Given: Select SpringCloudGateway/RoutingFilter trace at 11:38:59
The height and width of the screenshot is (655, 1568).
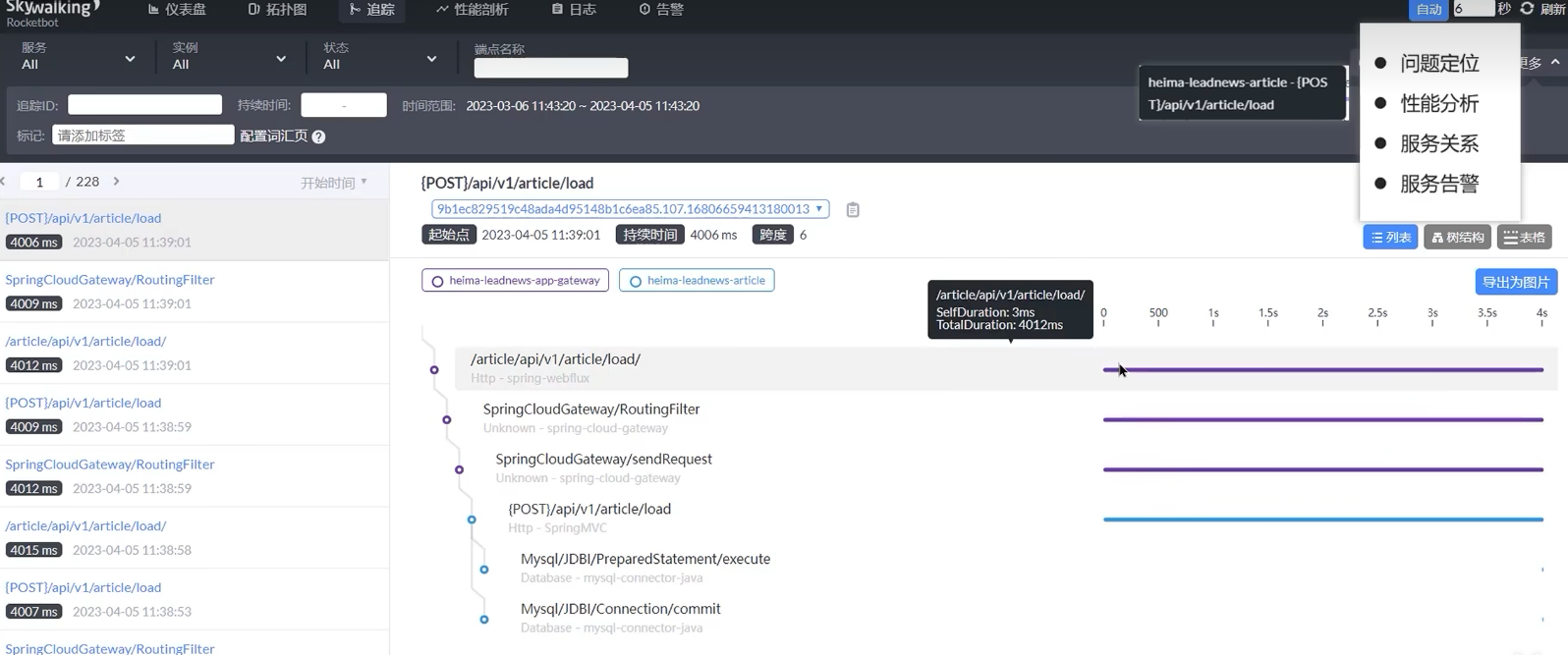Looking at the screenshot, I should click(x=195, y=476).
